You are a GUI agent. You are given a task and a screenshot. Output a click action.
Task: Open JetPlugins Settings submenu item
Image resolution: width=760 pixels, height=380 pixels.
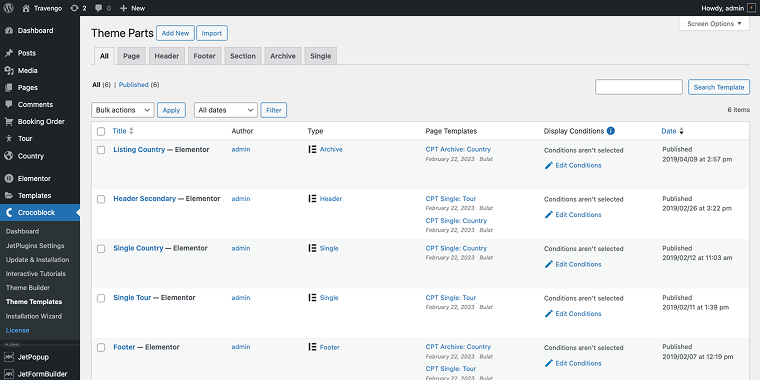tap(35, 246)
